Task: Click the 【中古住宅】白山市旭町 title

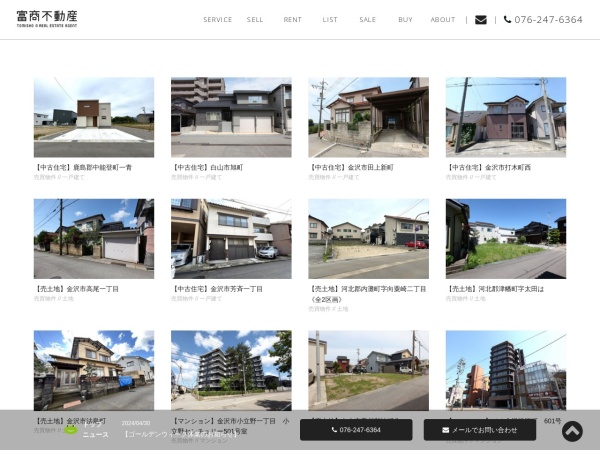Action: tap(207, 167)
